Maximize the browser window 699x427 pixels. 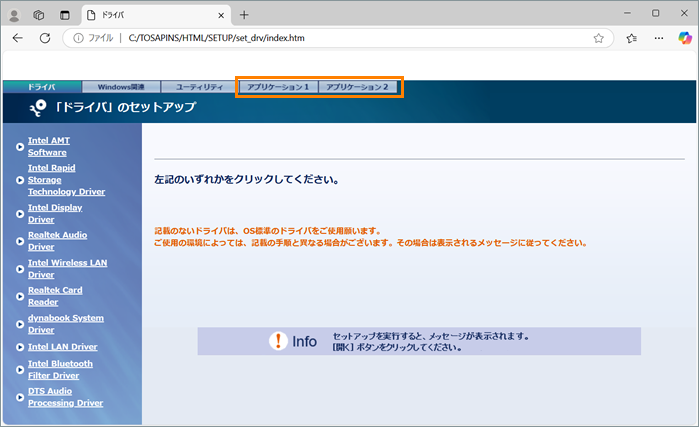[x=655, y=13]
